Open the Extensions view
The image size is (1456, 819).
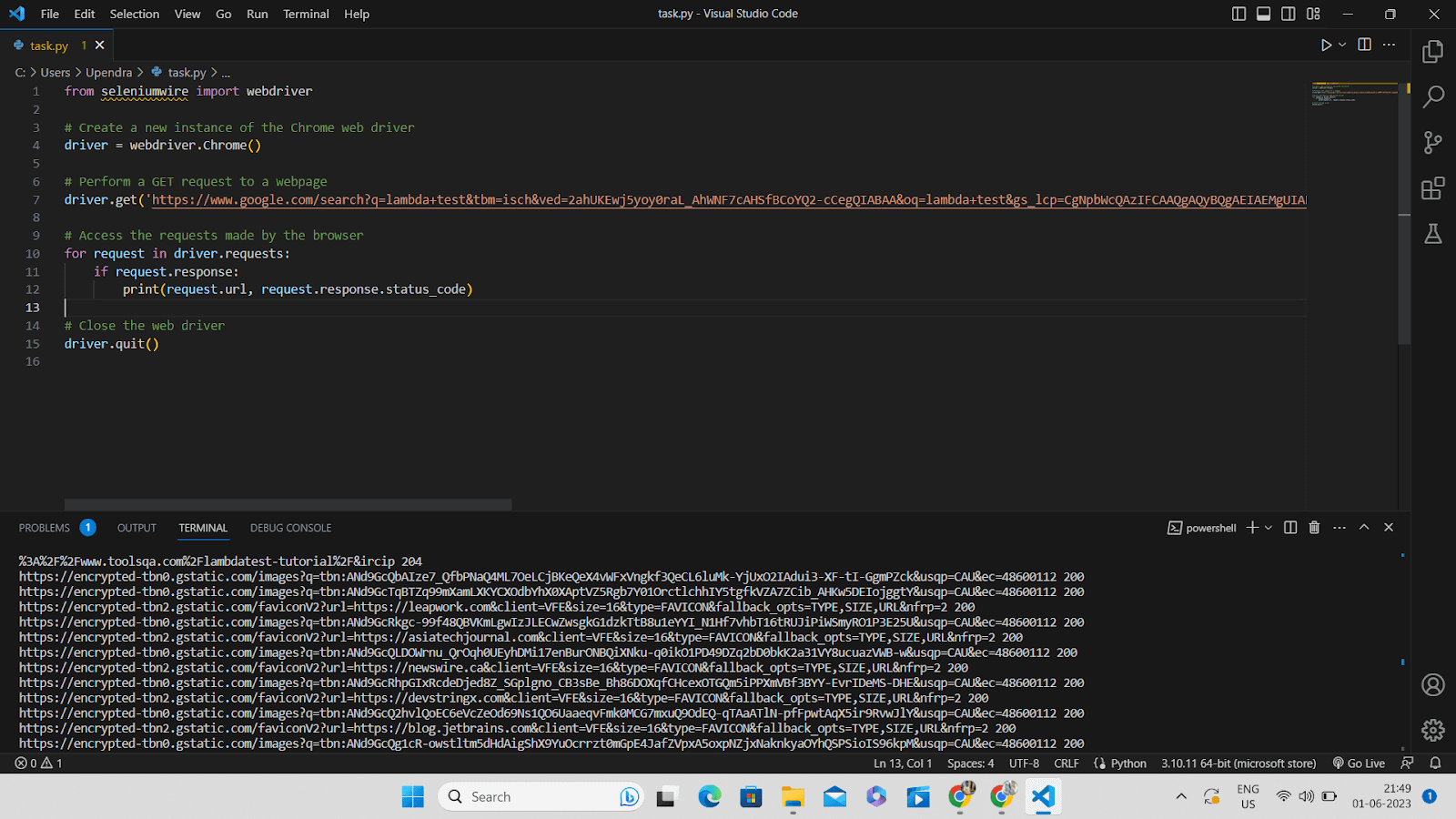[1433, 188]
